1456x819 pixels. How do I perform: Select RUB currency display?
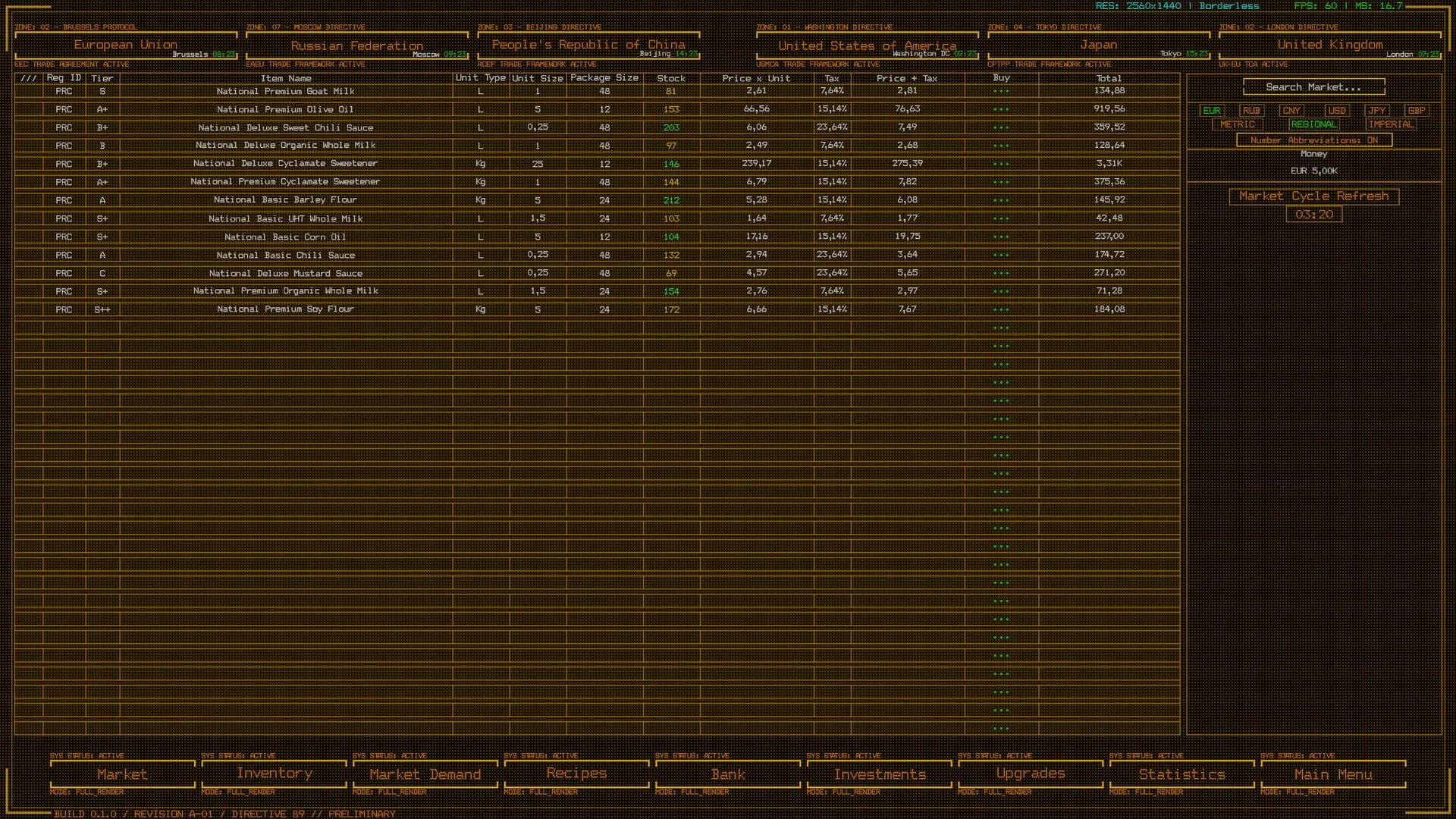point(1251,111)
